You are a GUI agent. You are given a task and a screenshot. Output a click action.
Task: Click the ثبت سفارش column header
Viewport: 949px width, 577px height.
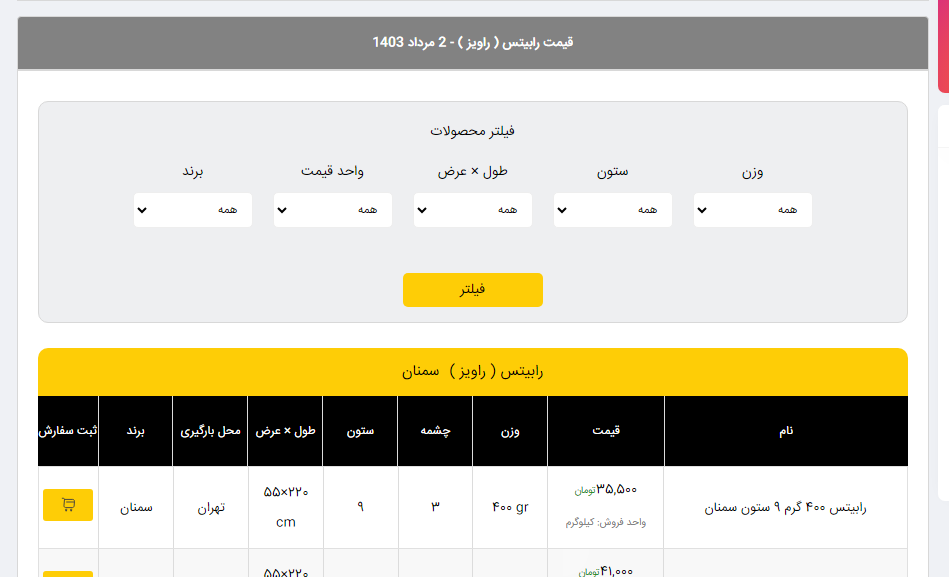coord(68,431)
